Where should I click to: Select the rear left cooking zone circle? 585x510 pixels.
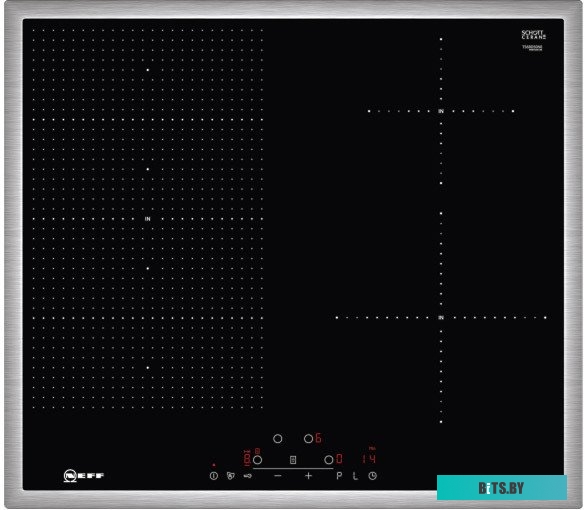click(x=278, y=439)
